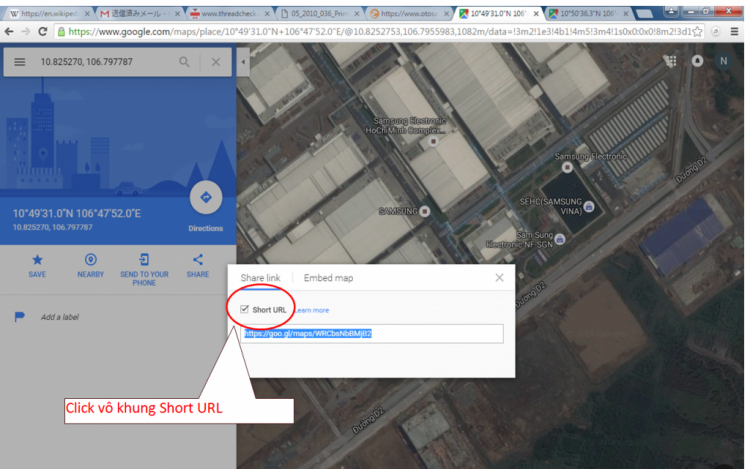Click the coordinates search input field
Screen dimensions: 750x469
105,62
